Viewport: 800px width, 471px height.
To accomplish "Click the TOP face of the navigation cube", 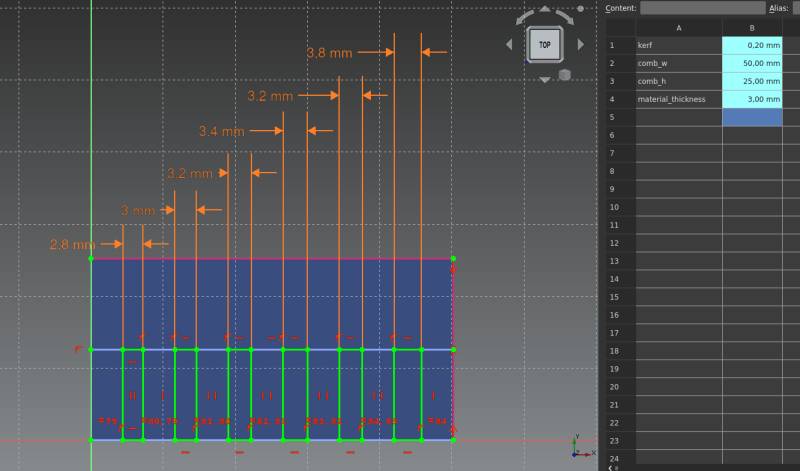I will pos(544,44).
